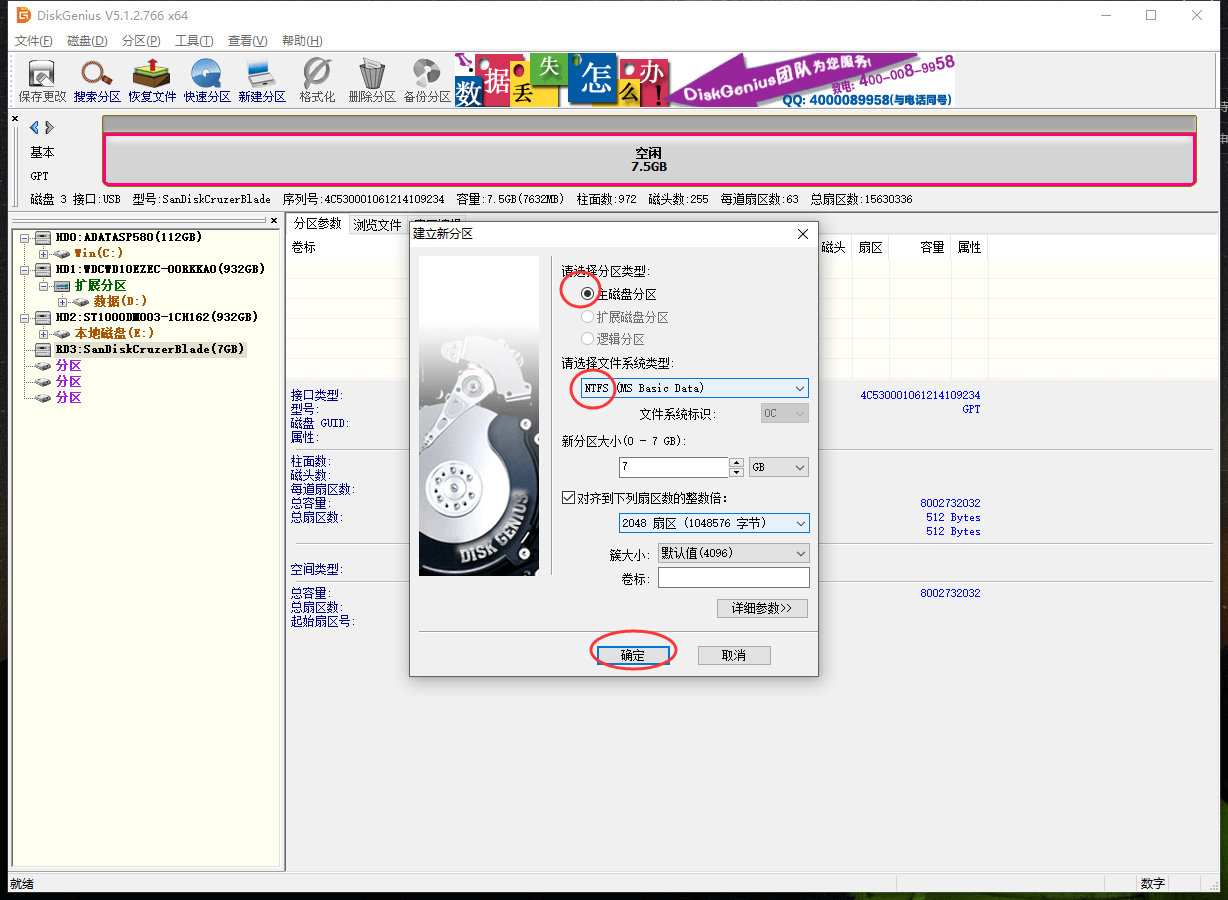Launch 快速分区 (Quick Partition) tool
The height and width of the screenshot is (900, 1228).
(205, 80)
